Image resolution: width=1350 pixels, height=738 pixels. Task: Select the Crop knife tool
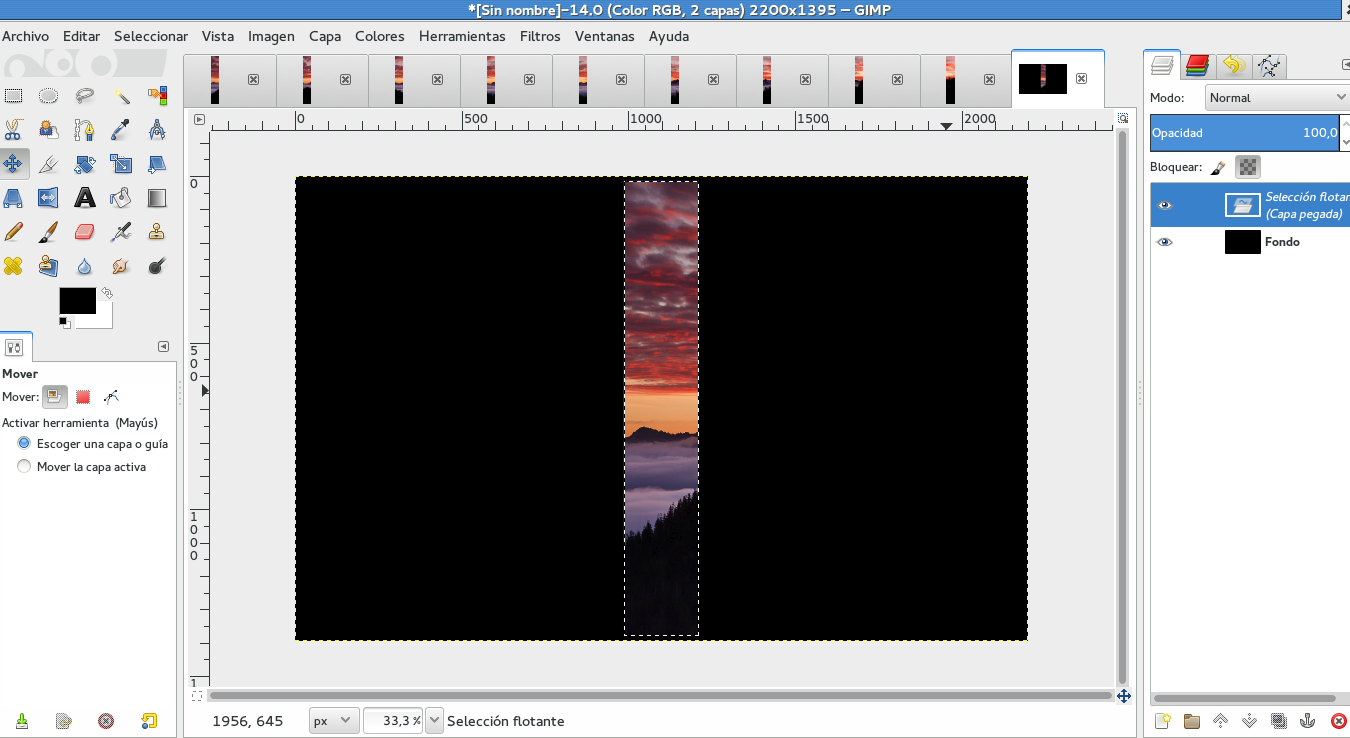pyautogui.click(x=49, y=164)
